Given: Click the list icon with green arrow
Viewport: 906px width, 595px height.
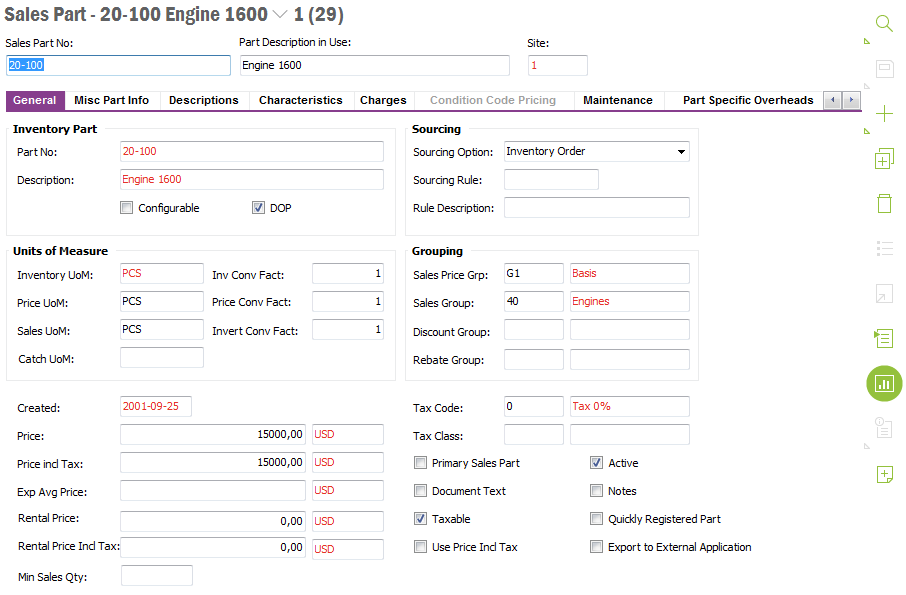Looking at the screenshot, I should tap(883, 338).
